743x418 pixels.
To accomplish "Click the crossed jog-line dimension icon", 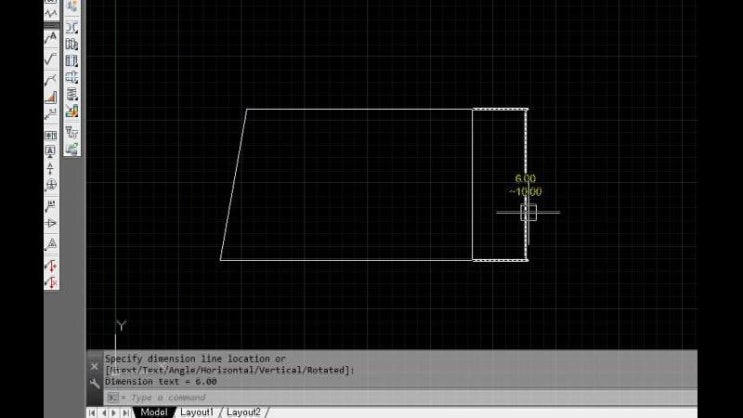I will [x=51, y=79].
